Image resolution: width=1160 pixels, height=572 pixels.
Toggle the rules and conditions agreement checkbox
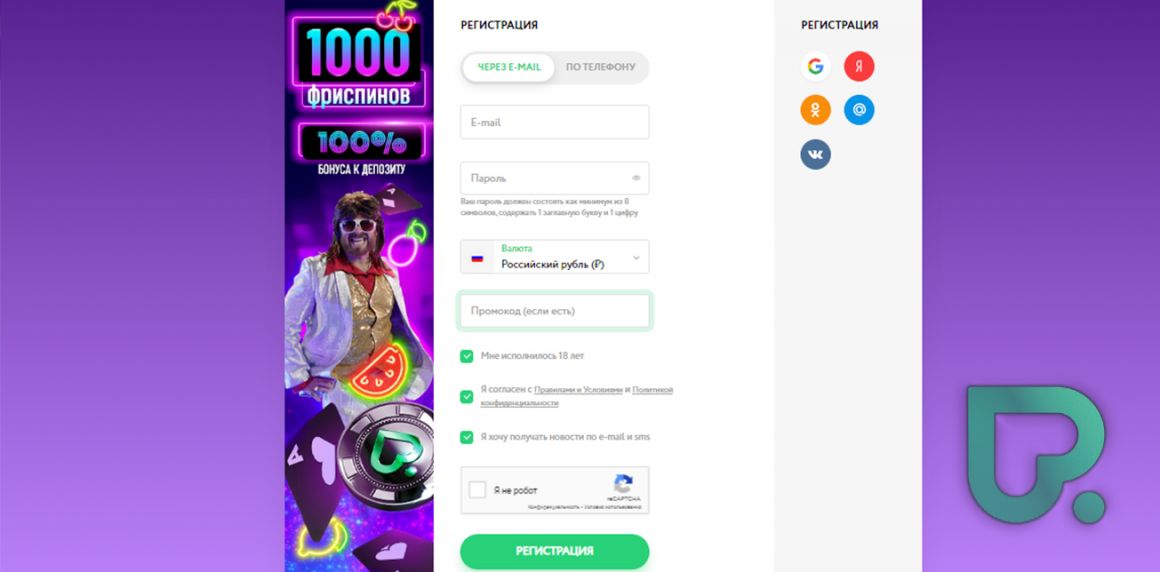tap(467, 397)
